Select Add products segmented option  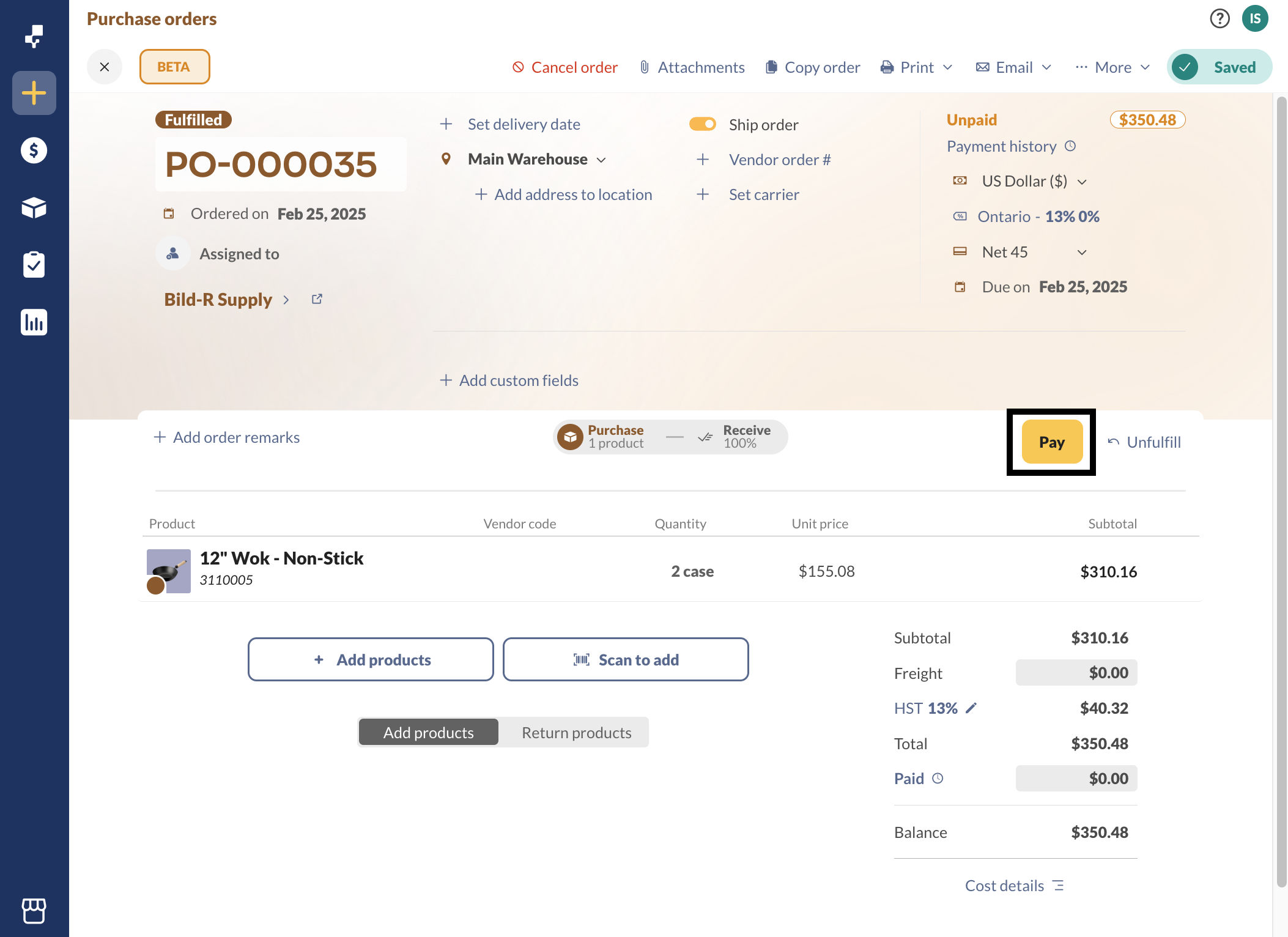[428, 733]
